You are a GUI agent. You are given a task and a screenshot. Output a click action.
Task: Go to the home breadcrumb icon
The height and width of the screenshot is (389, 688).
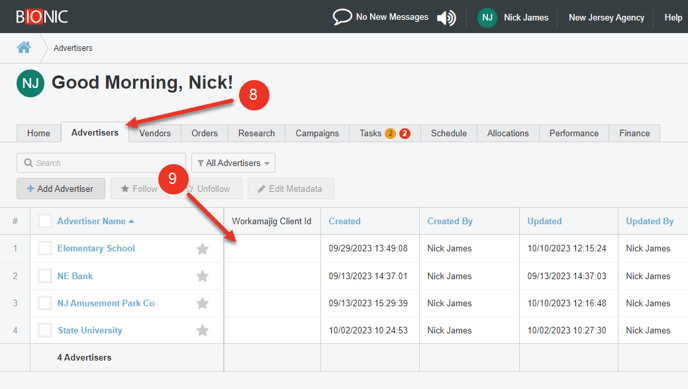(24, 47)
